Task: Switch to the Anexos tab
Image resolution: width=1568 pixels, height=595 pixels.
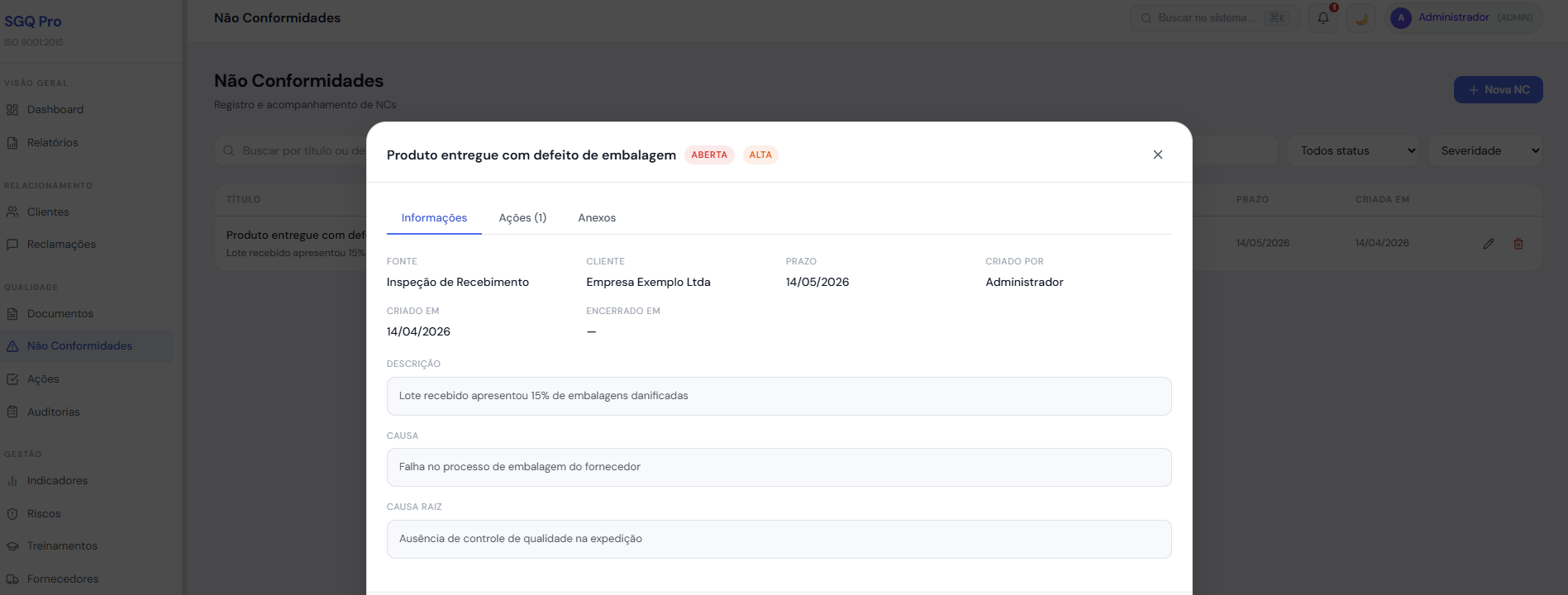Action: tap(597, 218)
